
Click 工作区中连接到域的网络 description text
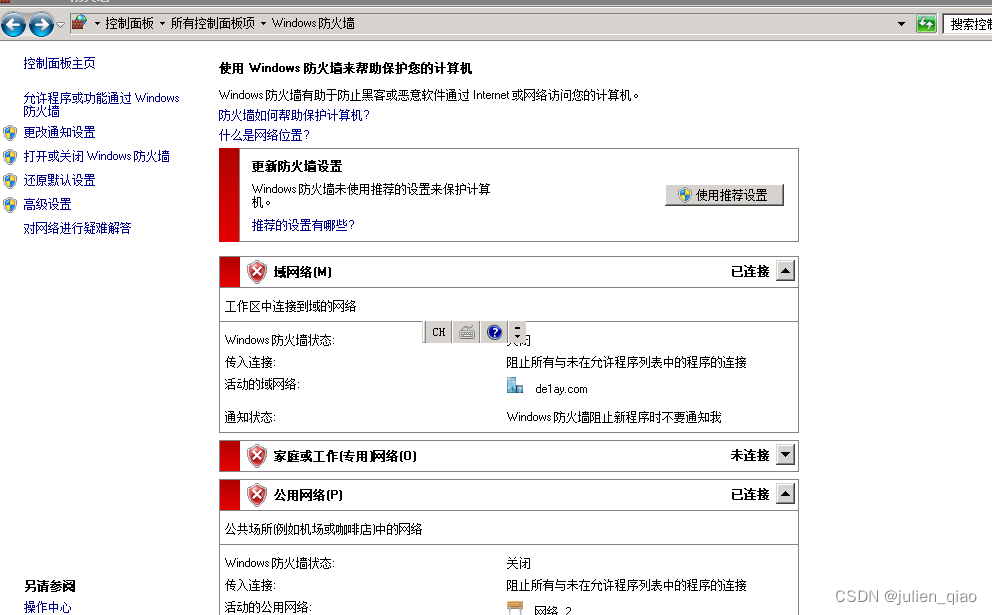pyautogui.click(x=290, y=306)
